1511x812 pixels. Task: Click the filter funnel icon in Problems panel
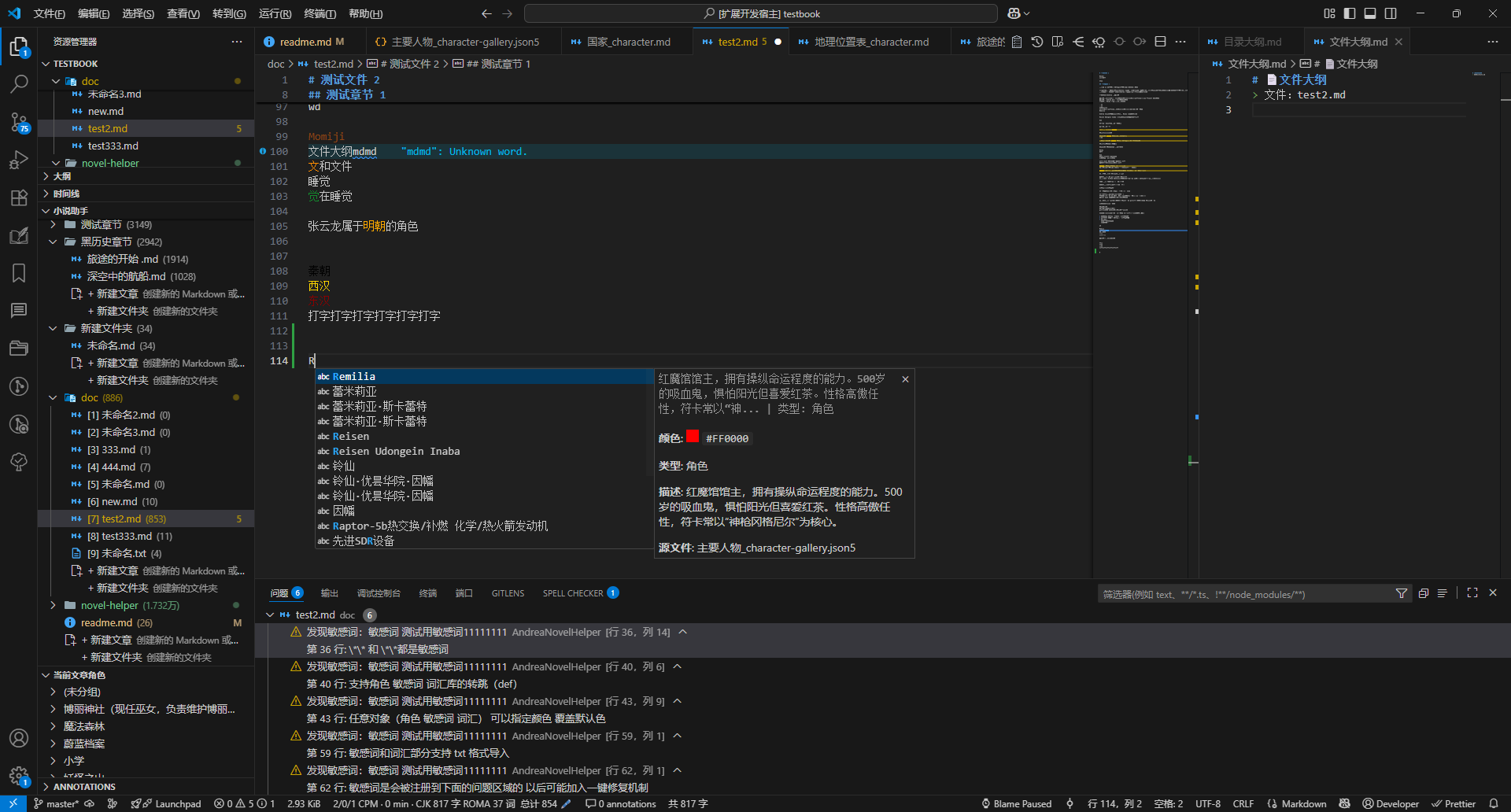(x=1402, y=594)
